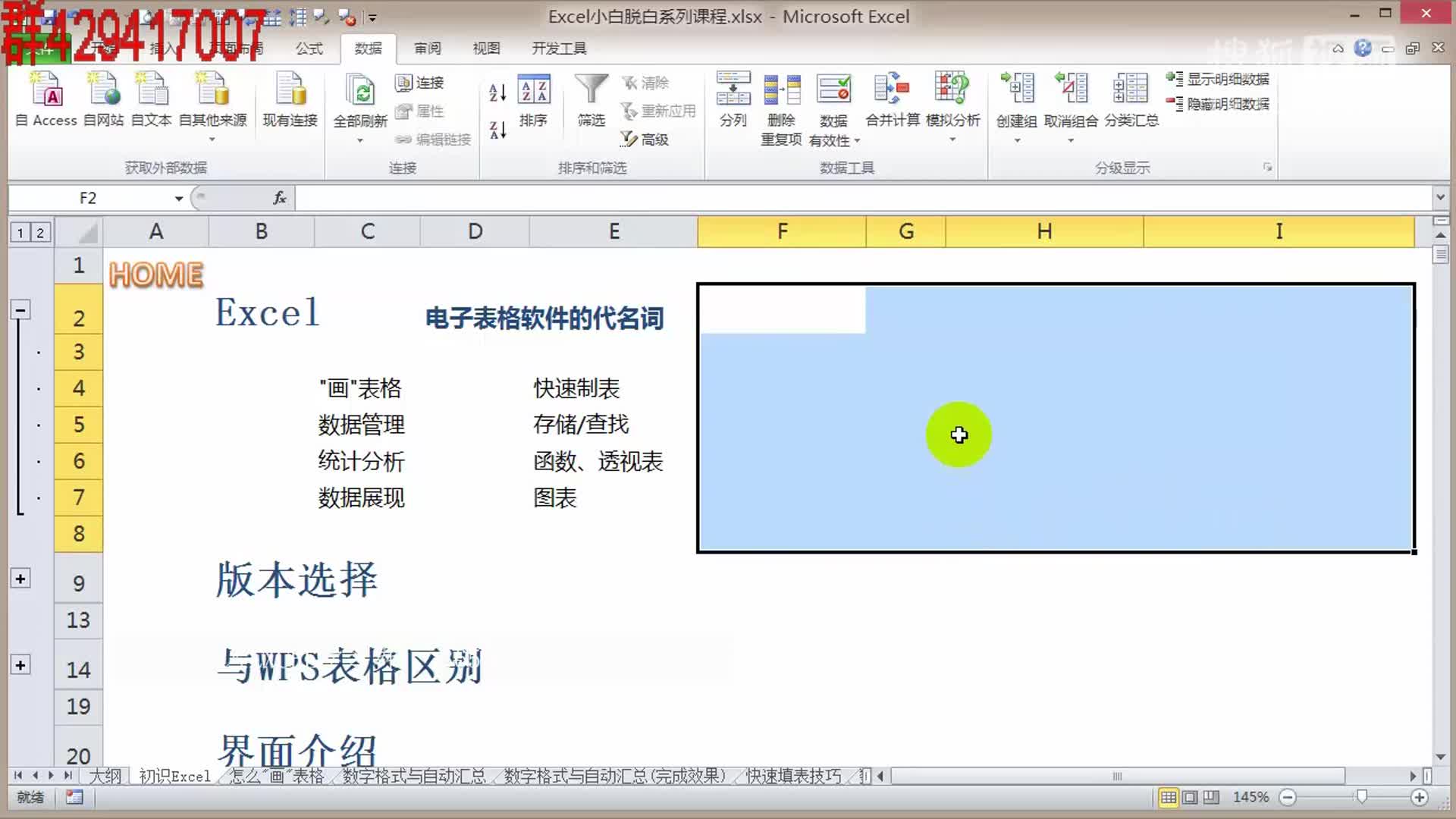The image size is (1456, 819).
Task: Open Connections (连接) in ribbon
Action: point(420,83)
